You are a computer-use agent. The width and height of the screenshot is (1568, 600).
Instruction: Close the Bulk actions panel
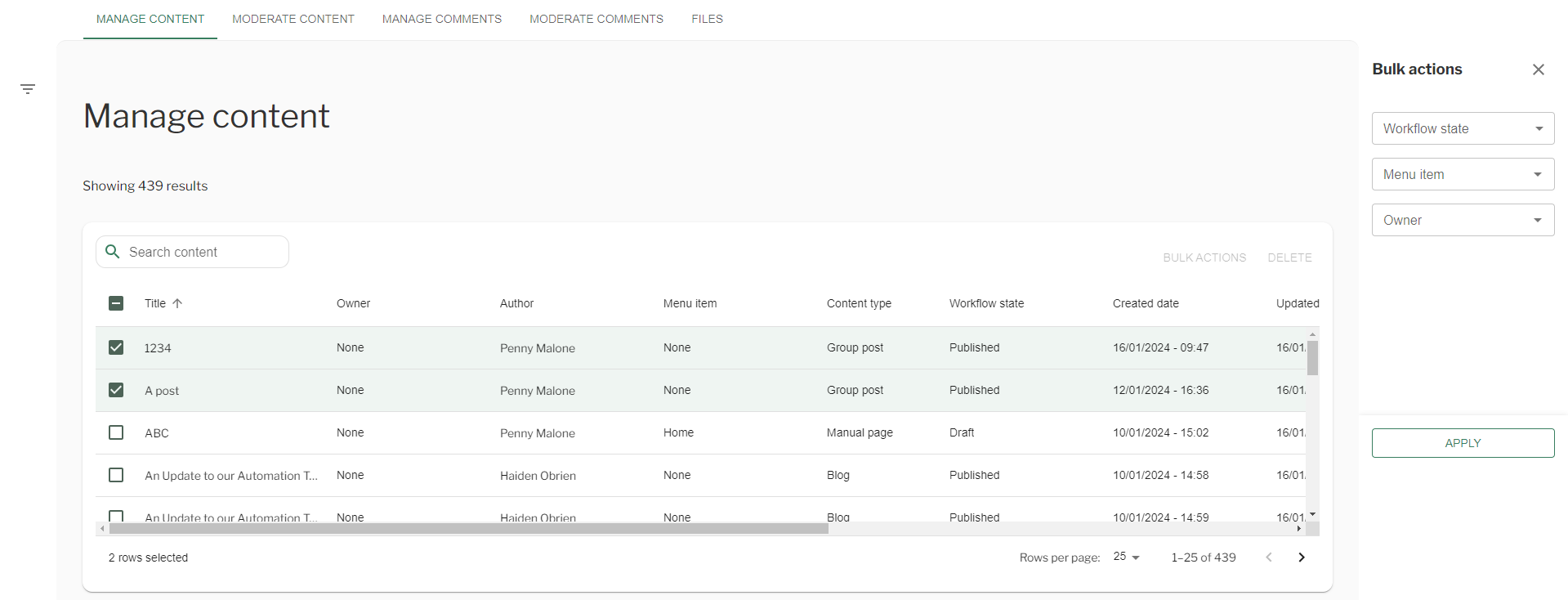coord(1538,69)
